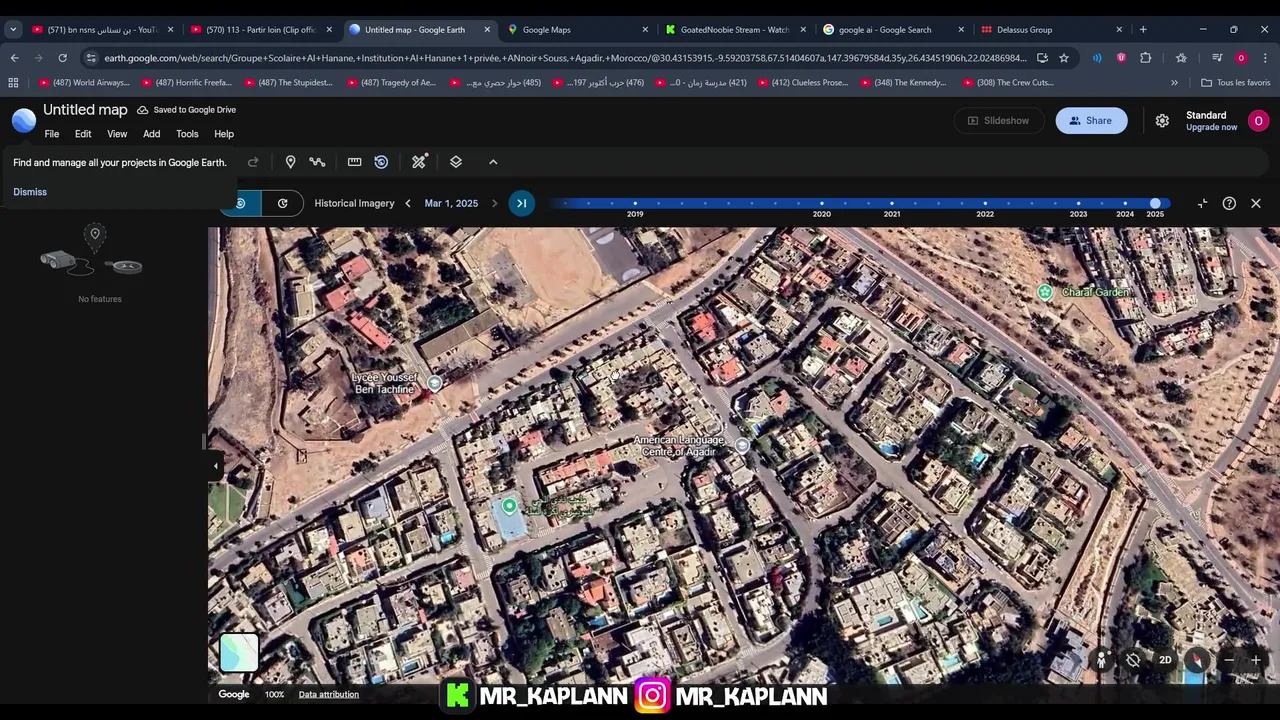
Task: Toggle the Historical imagery clock tool
Action: point(381,162)
